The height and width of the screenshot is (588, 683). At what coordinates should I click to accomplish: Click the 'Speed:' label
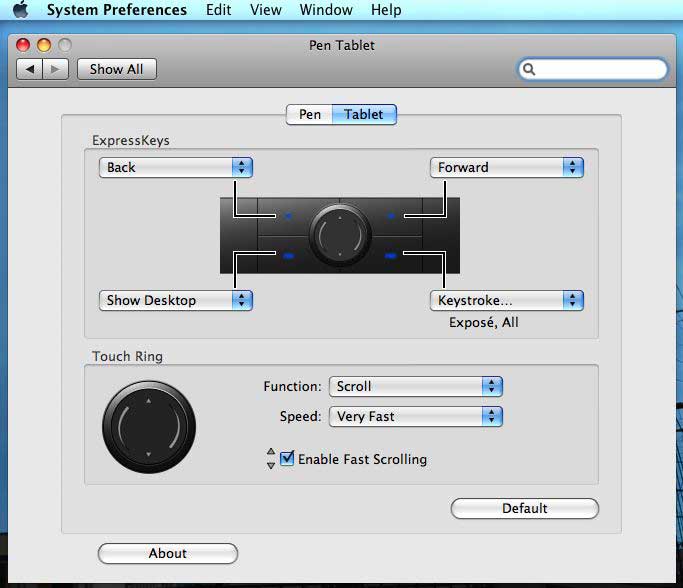(300, 417)
